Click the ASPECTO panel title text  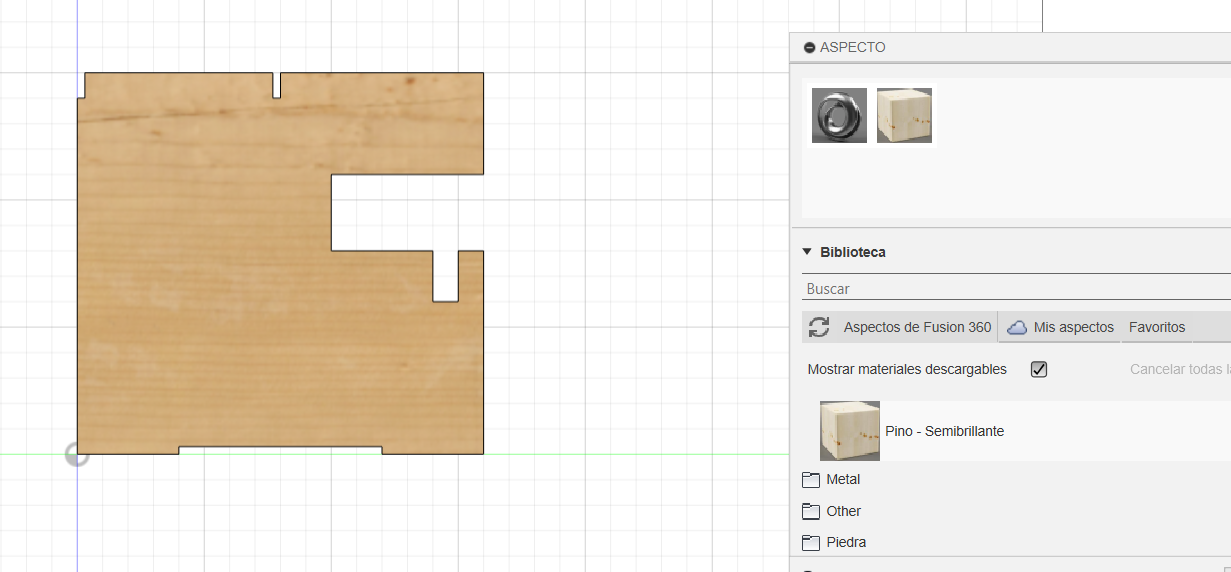pos(852,47)
